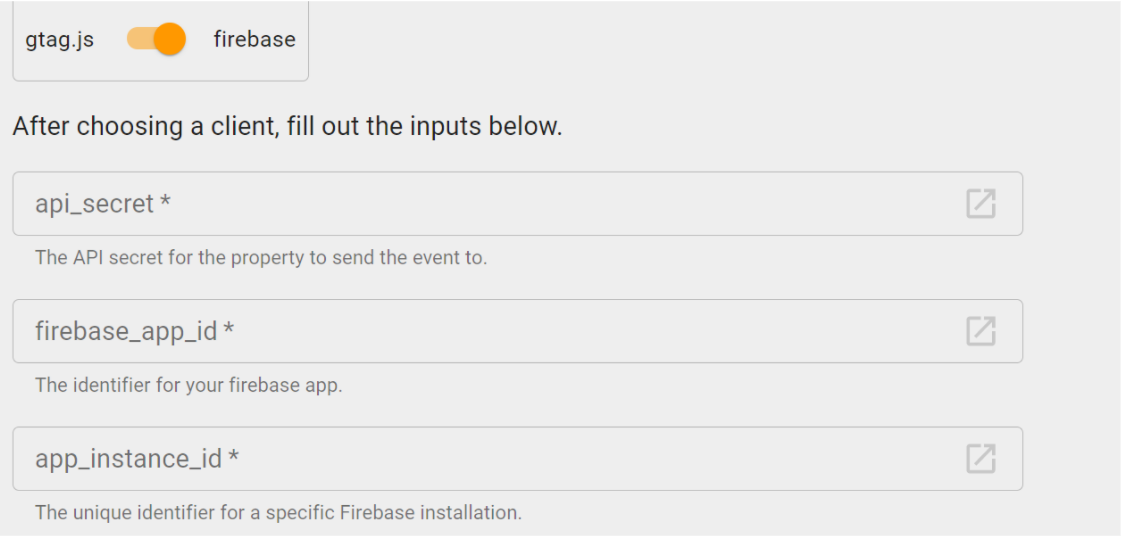Click the required asterisk on app_instance_id

pos(233,458)
